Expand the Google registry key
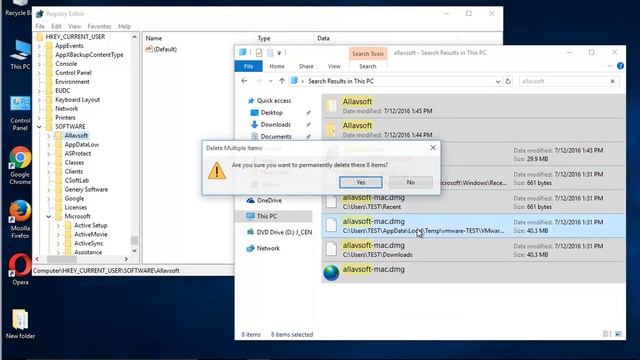The height and width of the screenshot is (360, 640). click(x=49, y=198)
